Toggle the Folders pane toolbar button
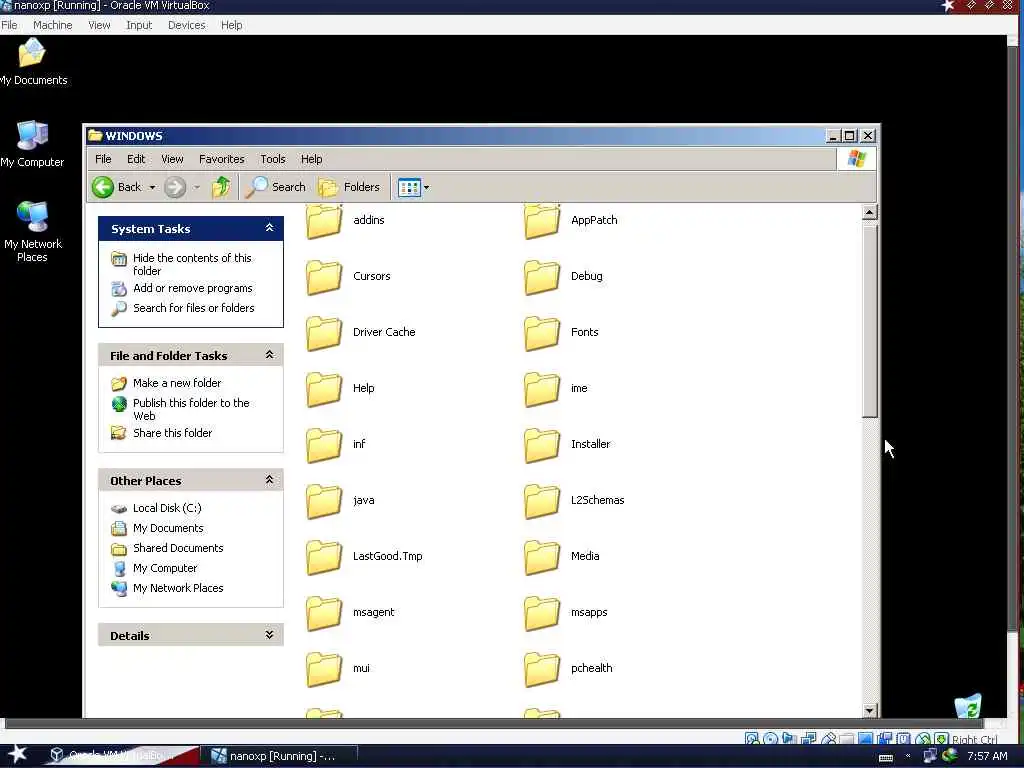 tap(349, 187)
